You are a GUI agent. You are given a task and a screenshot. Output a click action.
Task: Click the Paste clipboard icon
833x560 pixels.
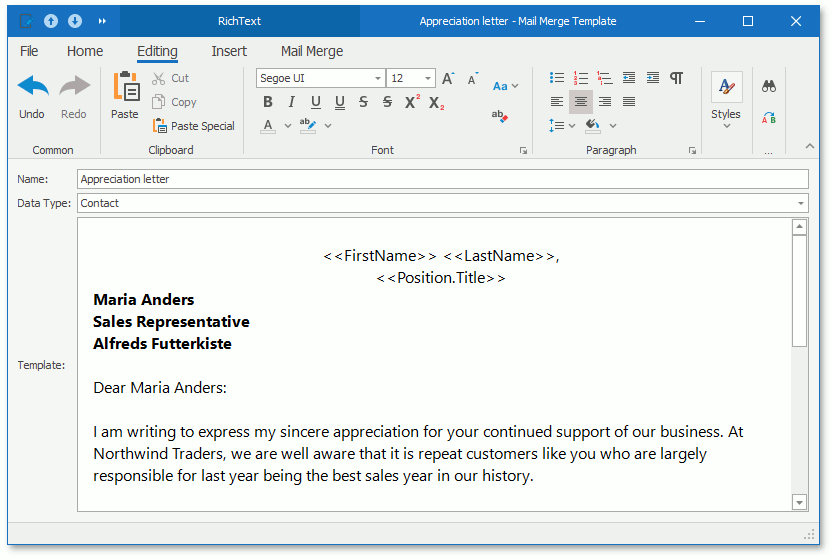click(x=126, y=86)
